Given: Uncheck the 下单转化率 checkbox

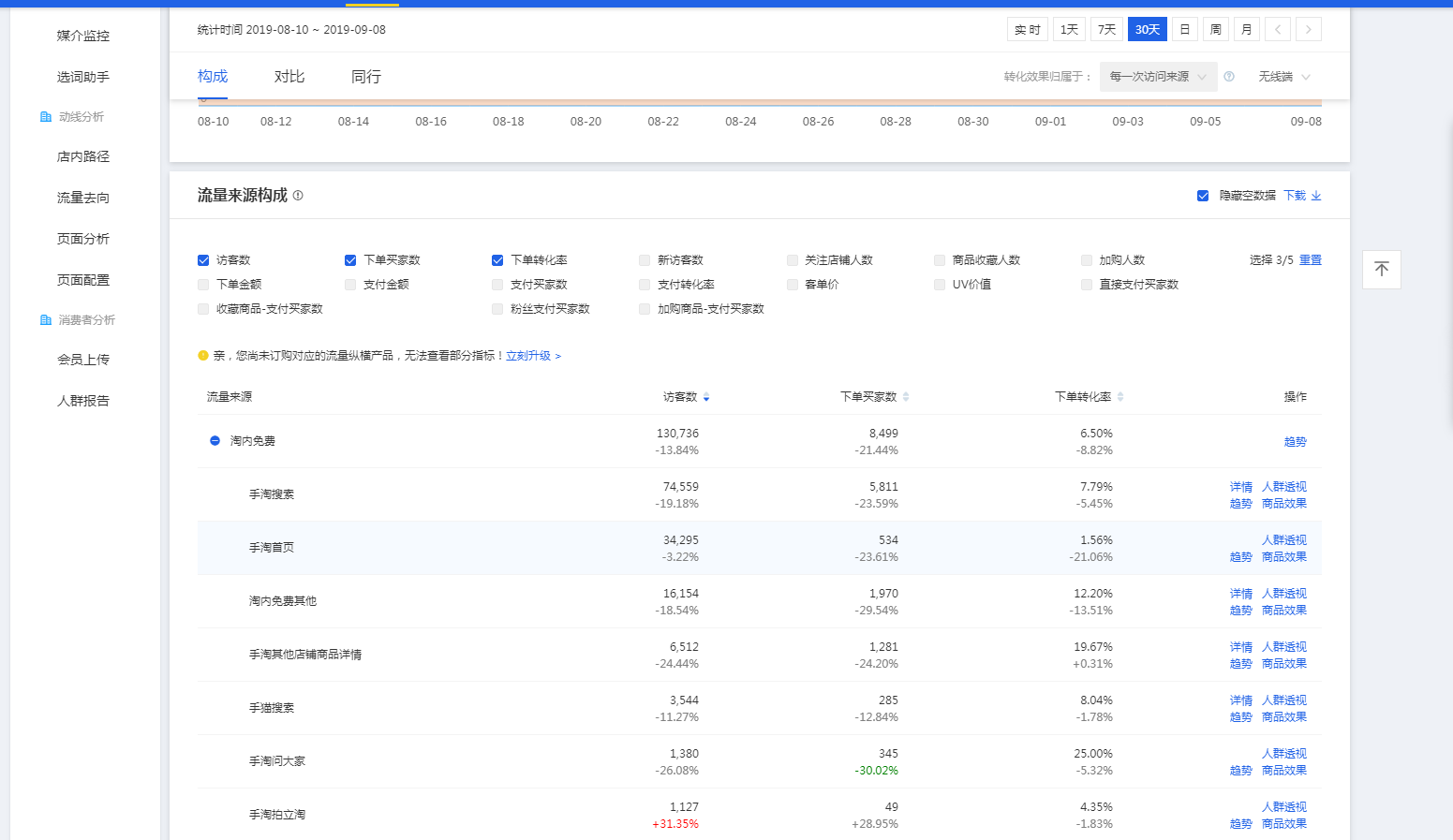Looking at the screenshot, I should click(497, 260).
